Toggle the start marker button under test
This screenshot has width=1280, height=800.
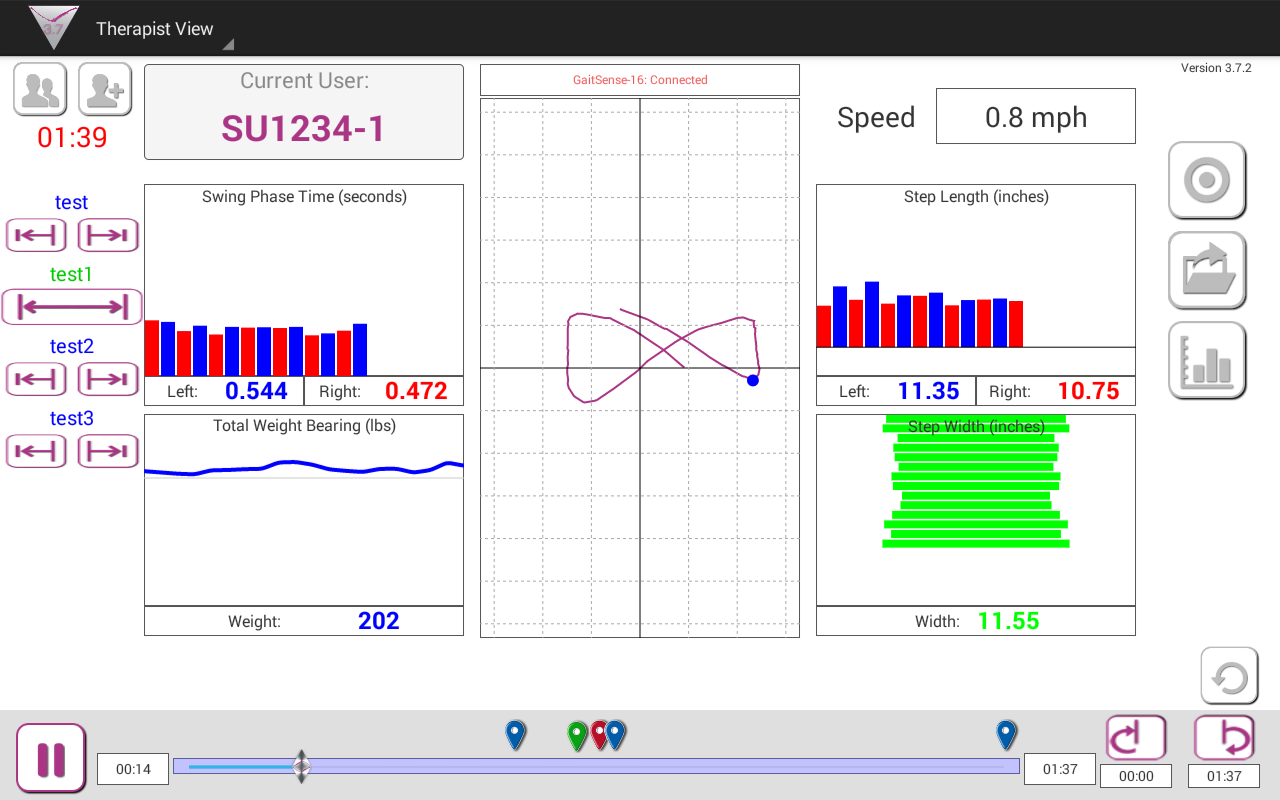tap(36, 236)
